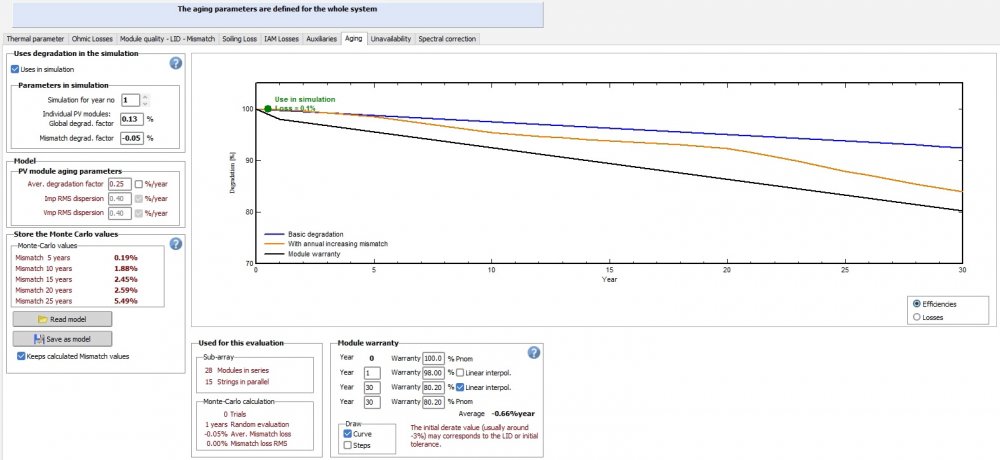Image resolution: width=1000 pixels, height=460 pixels.
Task: Uncheck 'Uses in simulation' checkbox
Action: (15, 69)
